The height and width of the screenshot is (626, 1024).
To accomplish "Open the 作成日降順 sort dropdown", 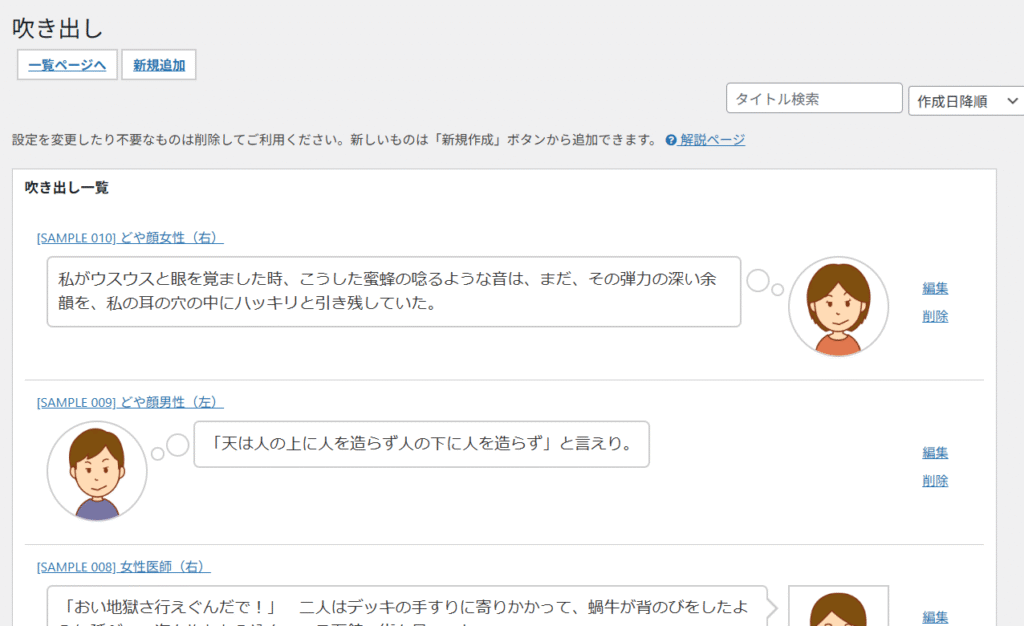I will click(965, 101).
